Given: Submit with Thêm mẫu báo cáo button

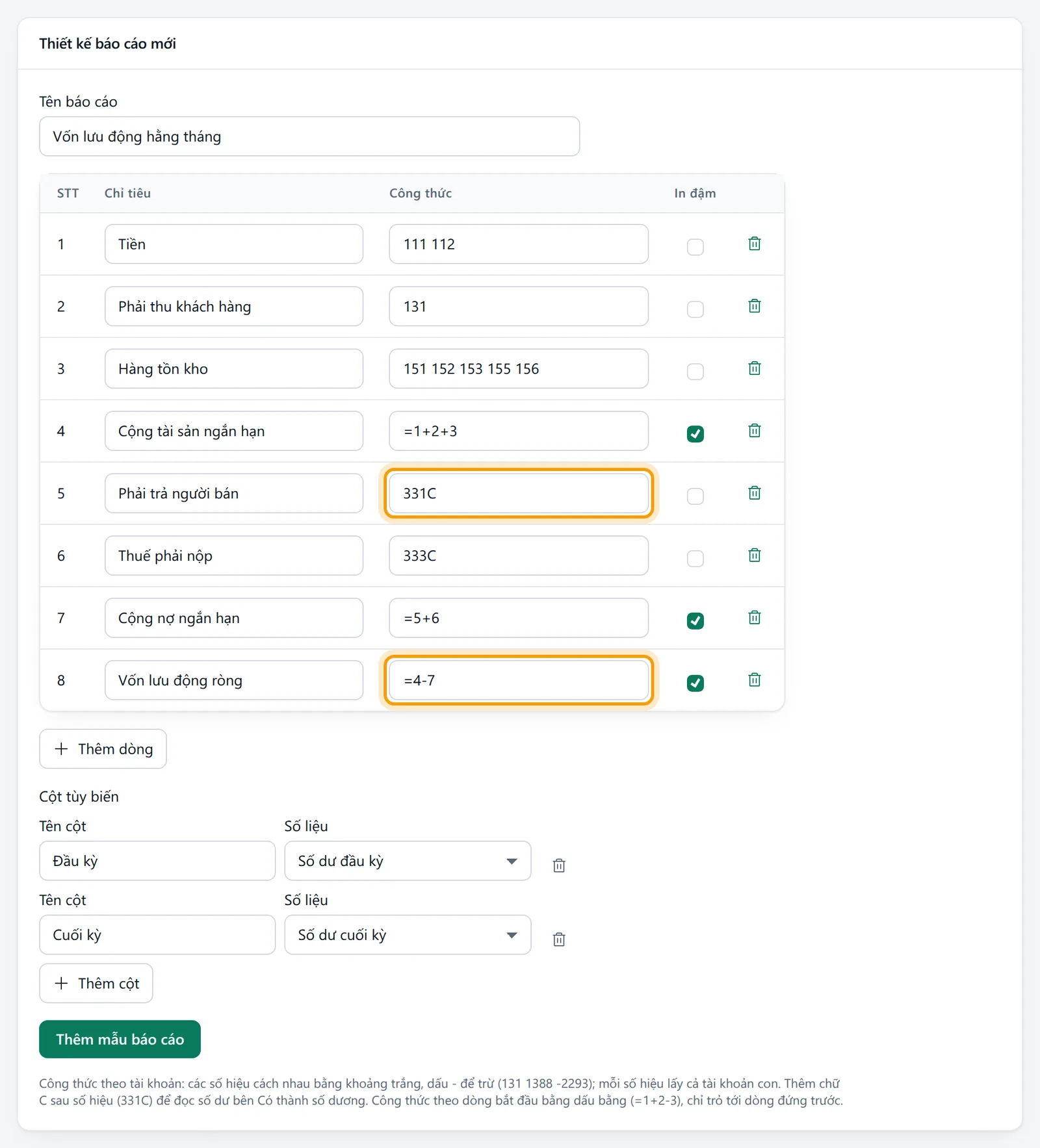Looking at the screenshot, I should click(x=120, y=1040).
